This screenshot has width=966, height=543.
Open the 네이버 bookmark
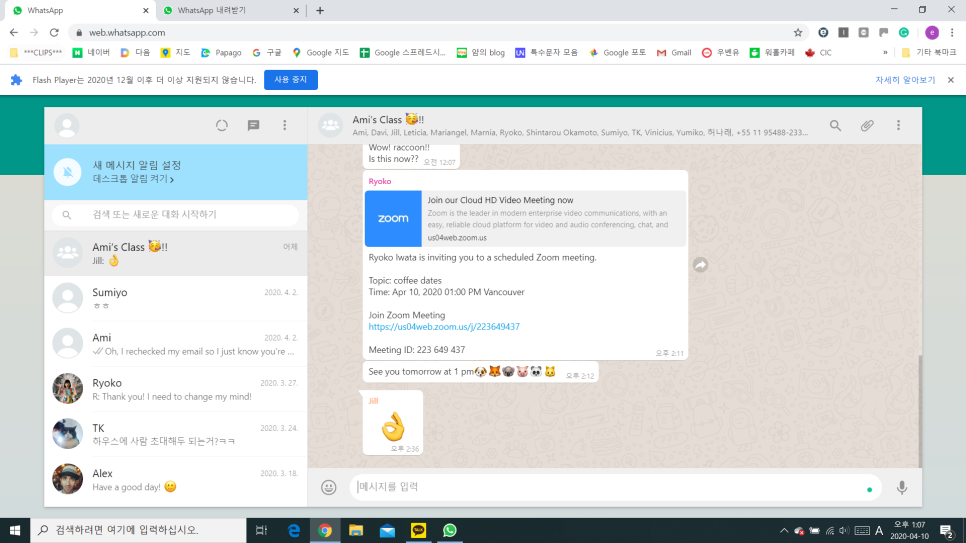(x=91, y=53)
